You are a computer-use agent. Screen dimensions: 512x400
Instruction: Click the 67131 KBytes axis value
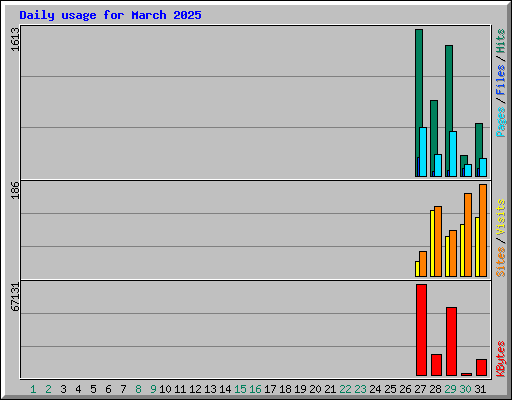[x=15, y=297]
